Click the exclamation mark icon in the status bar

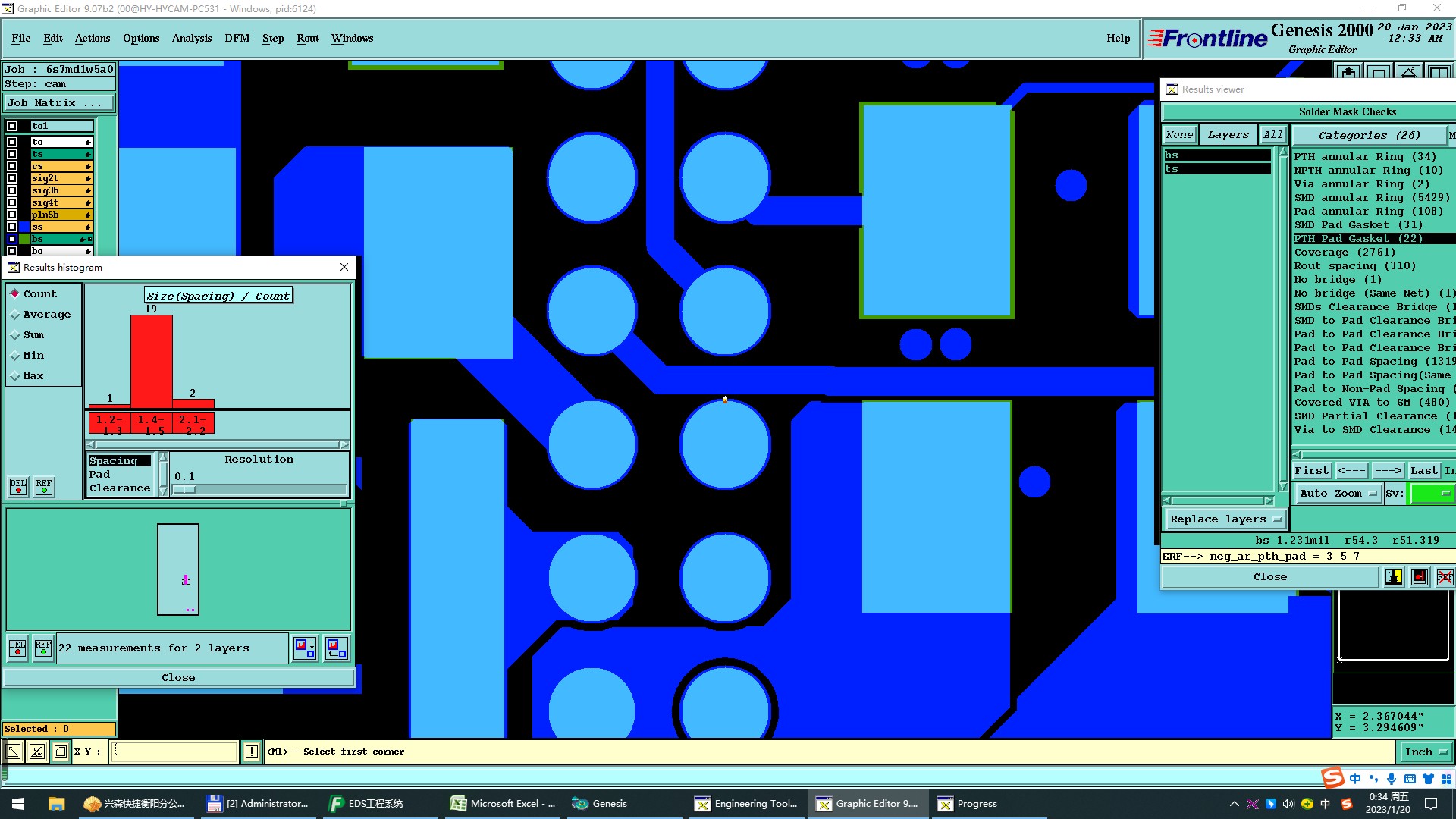coord(252,752)
